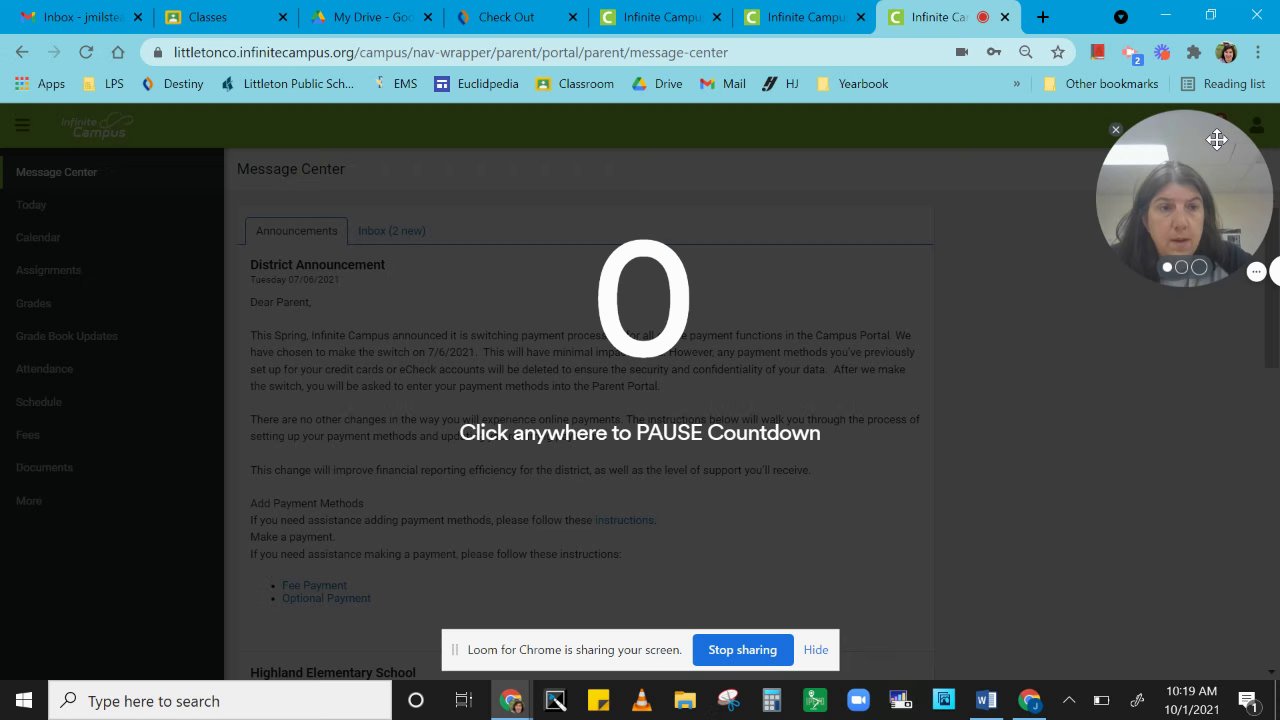Open Grades in the sidebar
The height and width of the screenshot is (720, 1280).
coord(33,303)
